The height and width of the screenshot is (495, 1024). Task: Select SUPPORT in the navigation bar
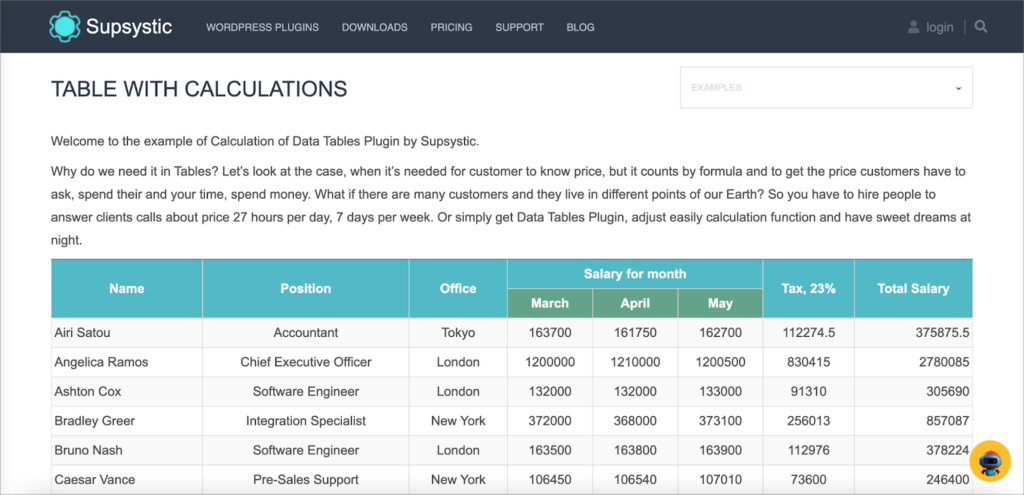[519, 27]
